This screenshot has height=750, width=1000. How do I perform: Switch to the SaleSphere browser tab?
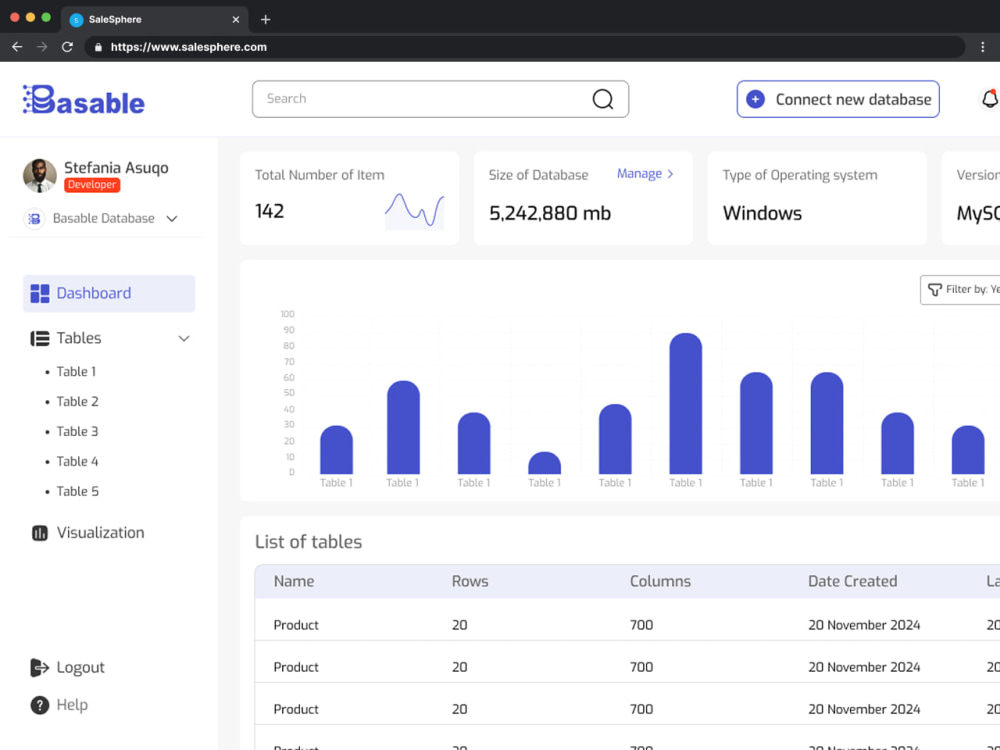(153, 19)
